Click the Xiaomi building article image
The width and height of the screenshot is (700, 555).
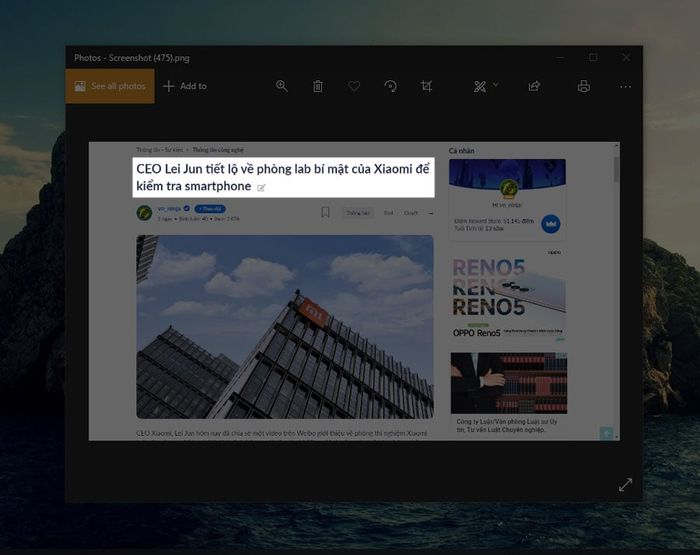(285, 327)
